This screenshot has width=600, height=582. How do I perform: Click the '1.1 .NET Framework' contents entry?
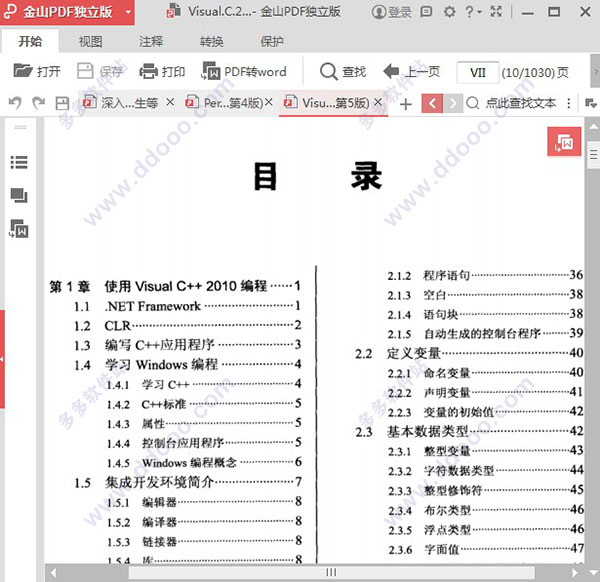(x=187, y=306)
